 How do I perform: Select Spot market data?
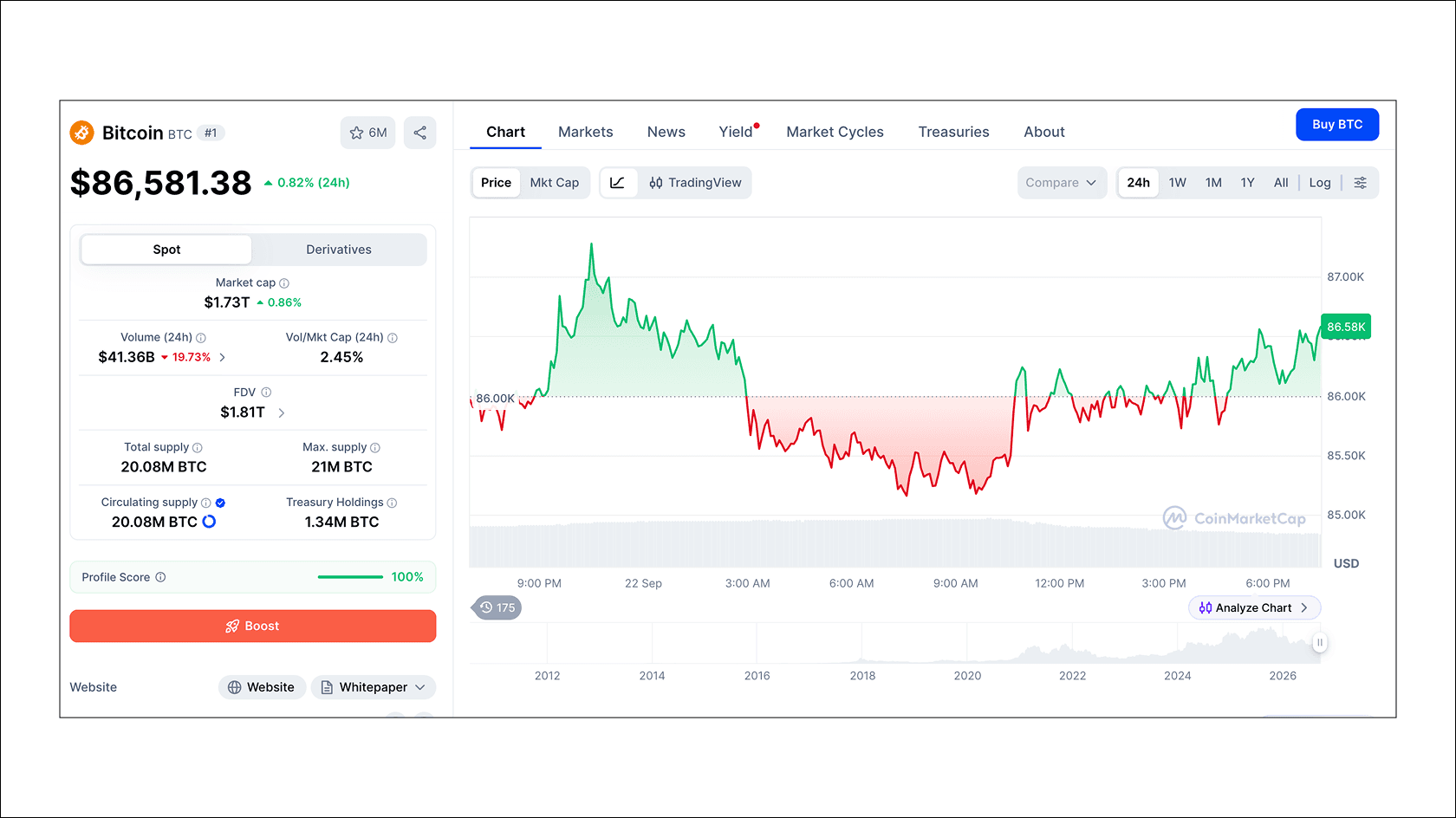(166, 250)
